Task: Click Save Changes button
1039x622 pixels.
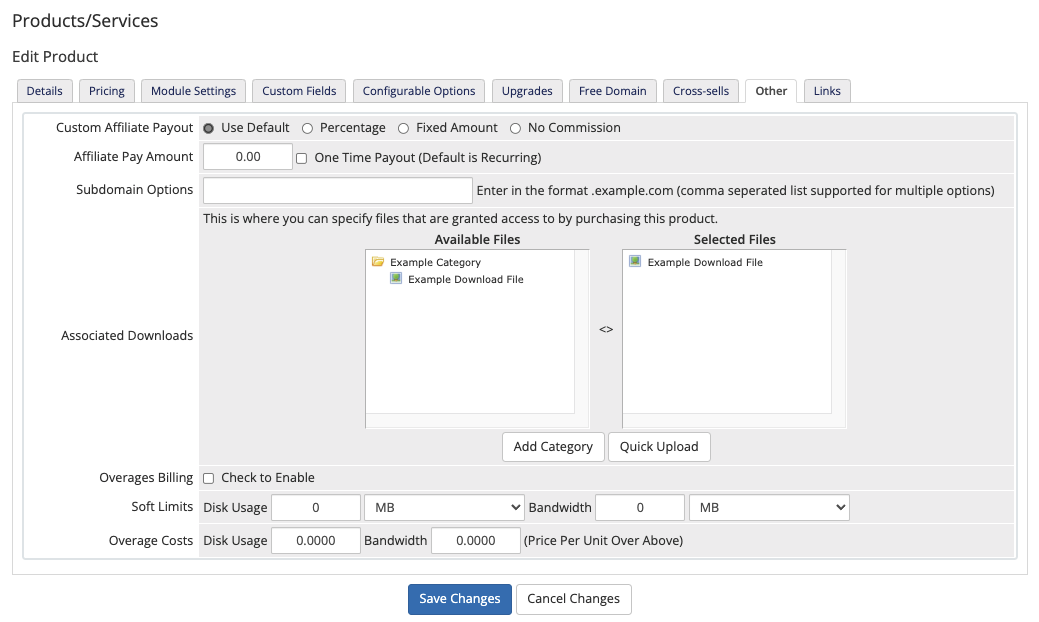Action: click(x=460, y=599)
